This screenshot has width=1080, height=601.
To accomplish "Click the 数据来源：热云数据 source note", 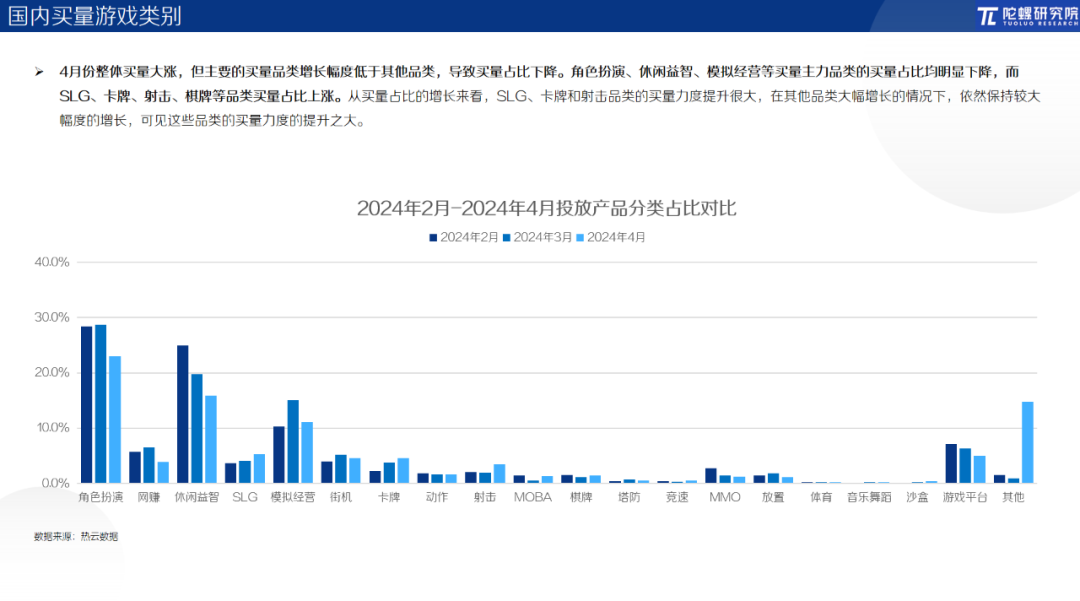I will pos(76,536).
